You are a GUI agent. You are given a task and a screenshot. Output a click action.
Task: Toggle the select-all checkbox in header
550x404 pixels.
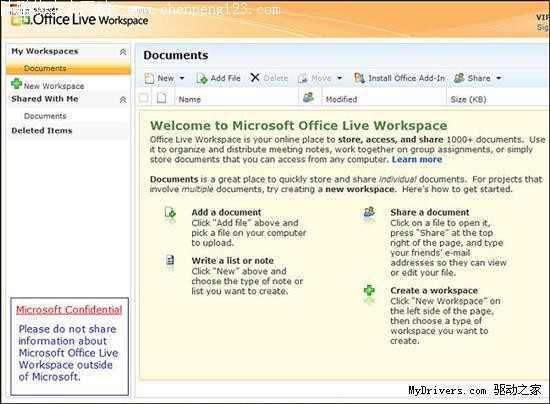[144, 98]
